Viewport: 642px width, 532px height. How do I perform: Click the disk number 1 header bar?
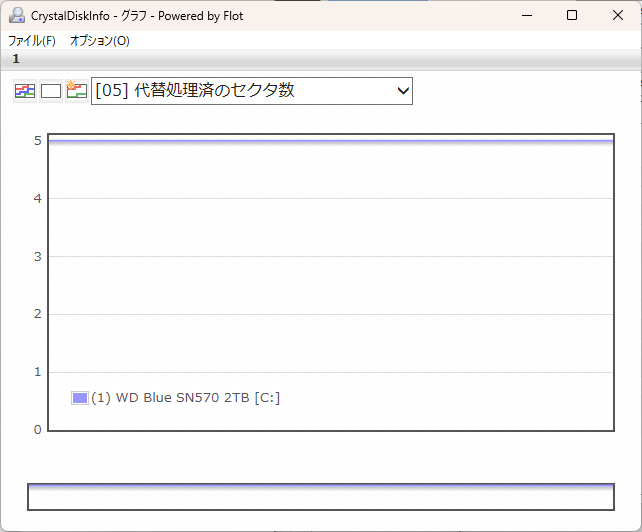[321, 59]
